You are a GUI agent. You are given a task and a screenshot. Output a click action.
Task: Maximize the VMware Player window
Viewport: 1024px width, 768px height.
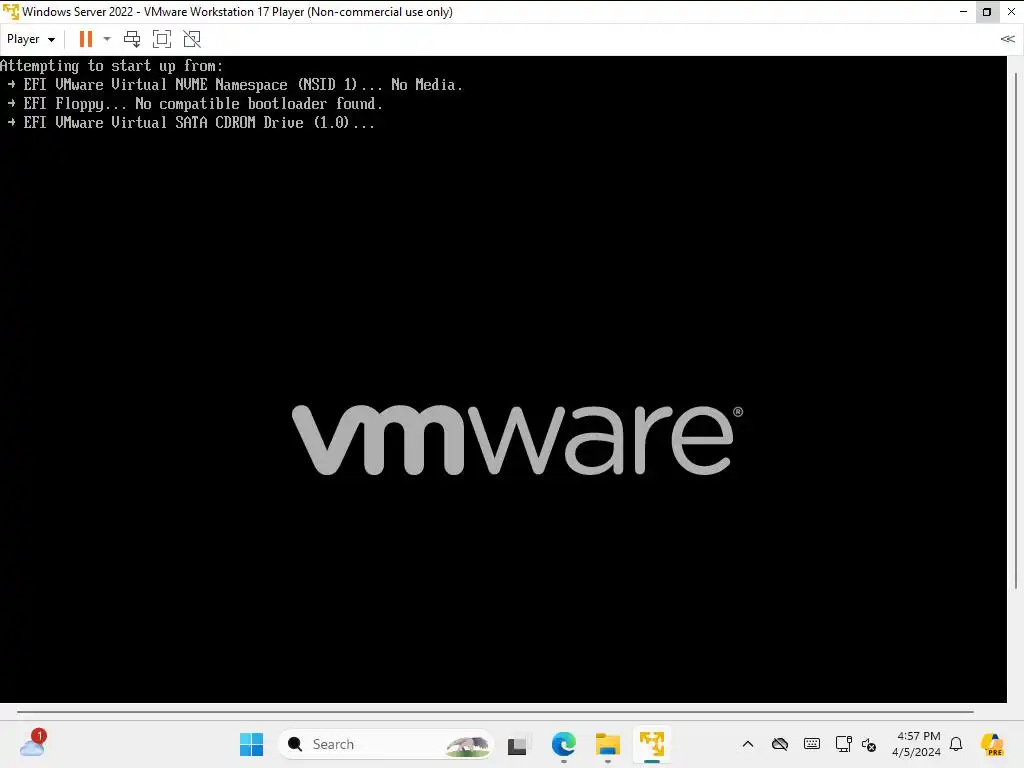coord(987,12)
